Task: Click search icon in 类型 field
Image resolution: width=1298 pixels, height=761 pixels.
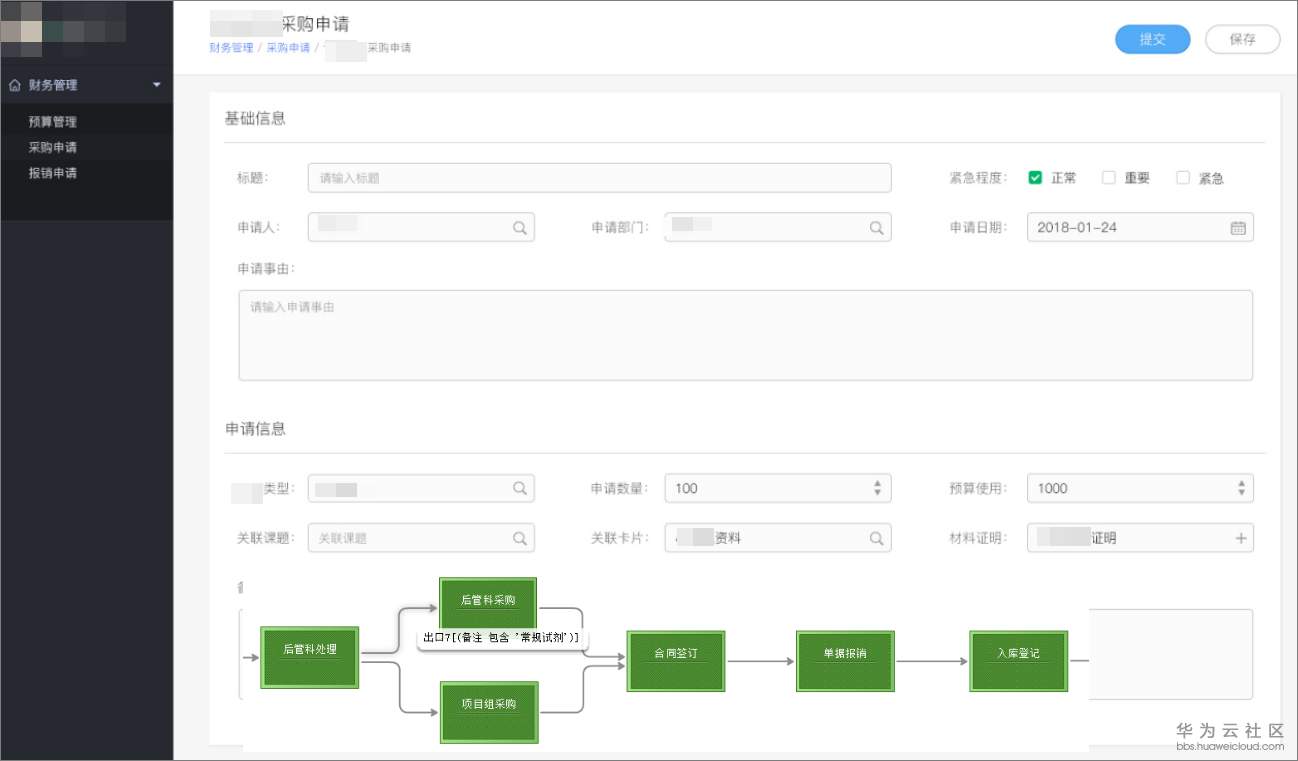Action: [520, 488]
